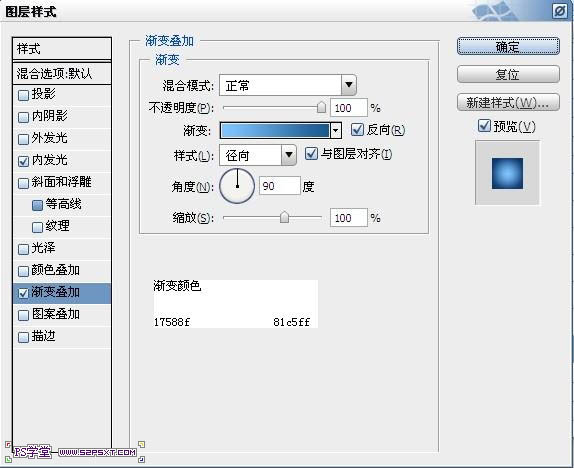This screenshot has width=574, height=468.
Task: Open the gradient picker arrow
Action: coord(336,130)
